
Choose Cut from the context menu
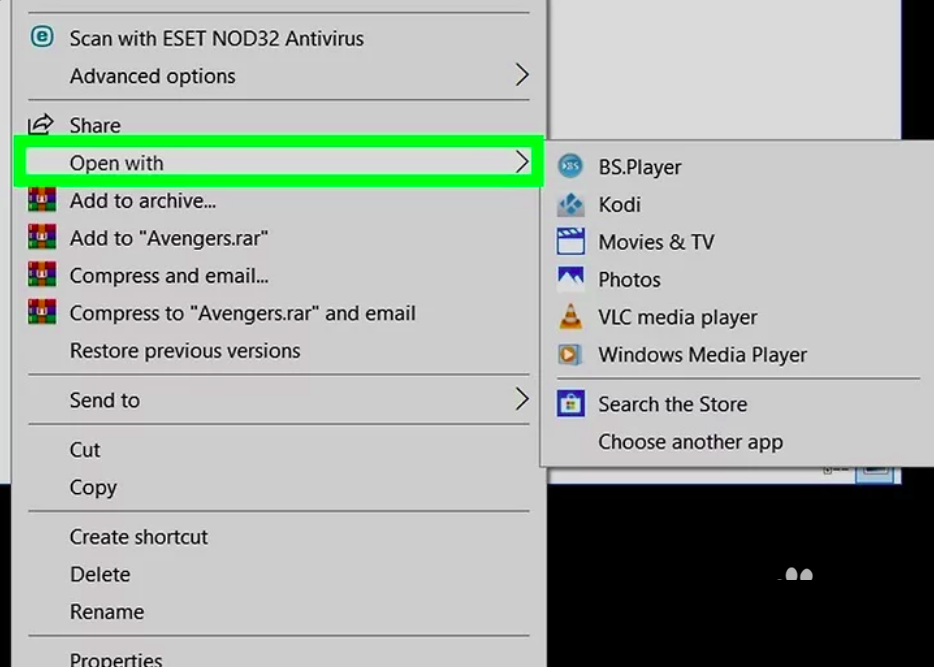279,450
